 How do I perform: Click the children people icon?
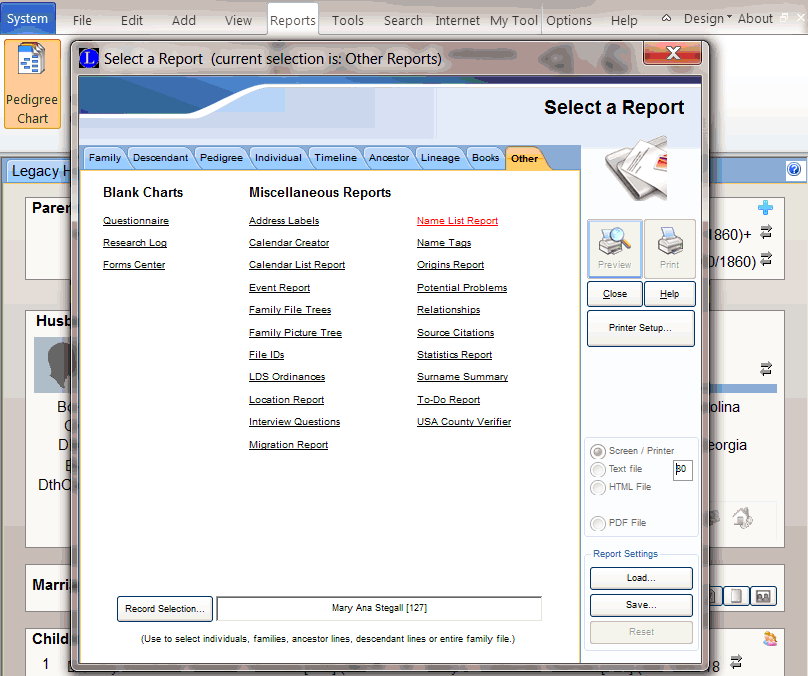coord(769,638)
